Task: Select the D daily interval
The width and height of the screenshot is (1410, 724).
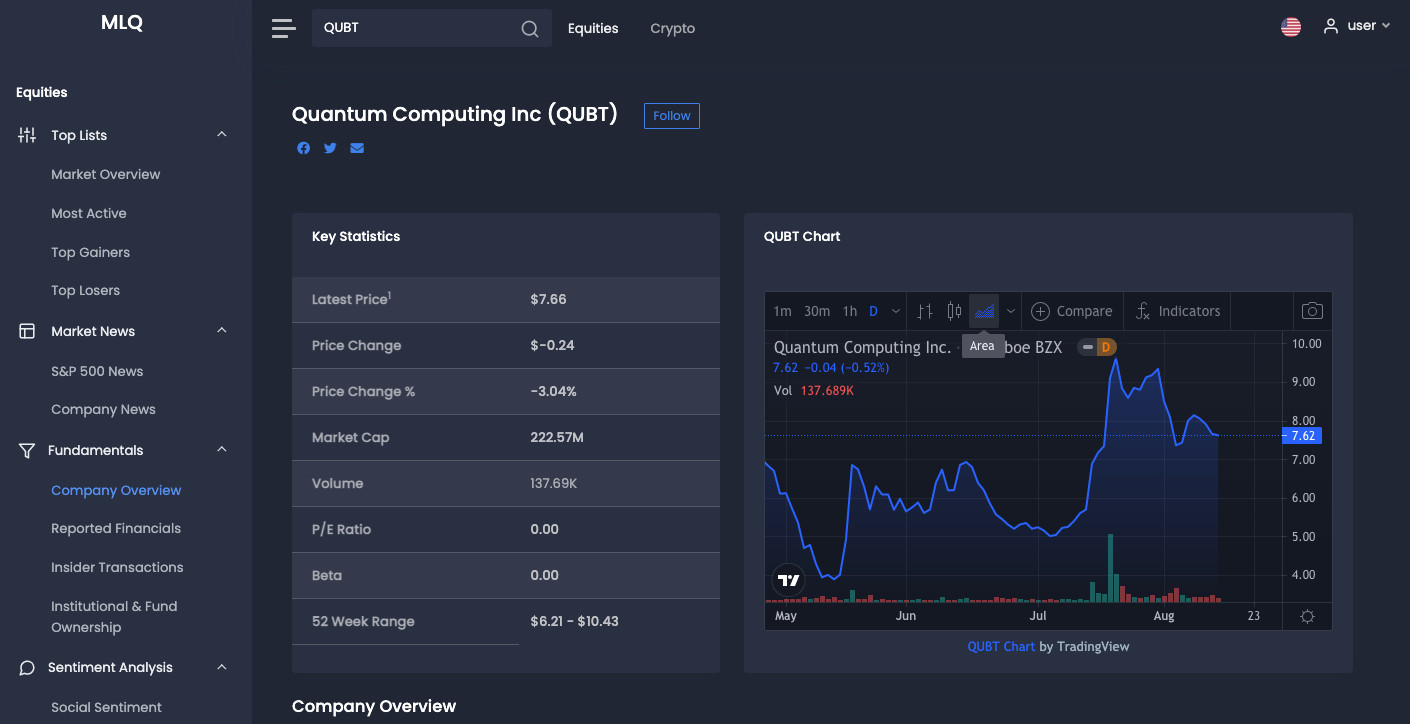Action: [873, 311]
